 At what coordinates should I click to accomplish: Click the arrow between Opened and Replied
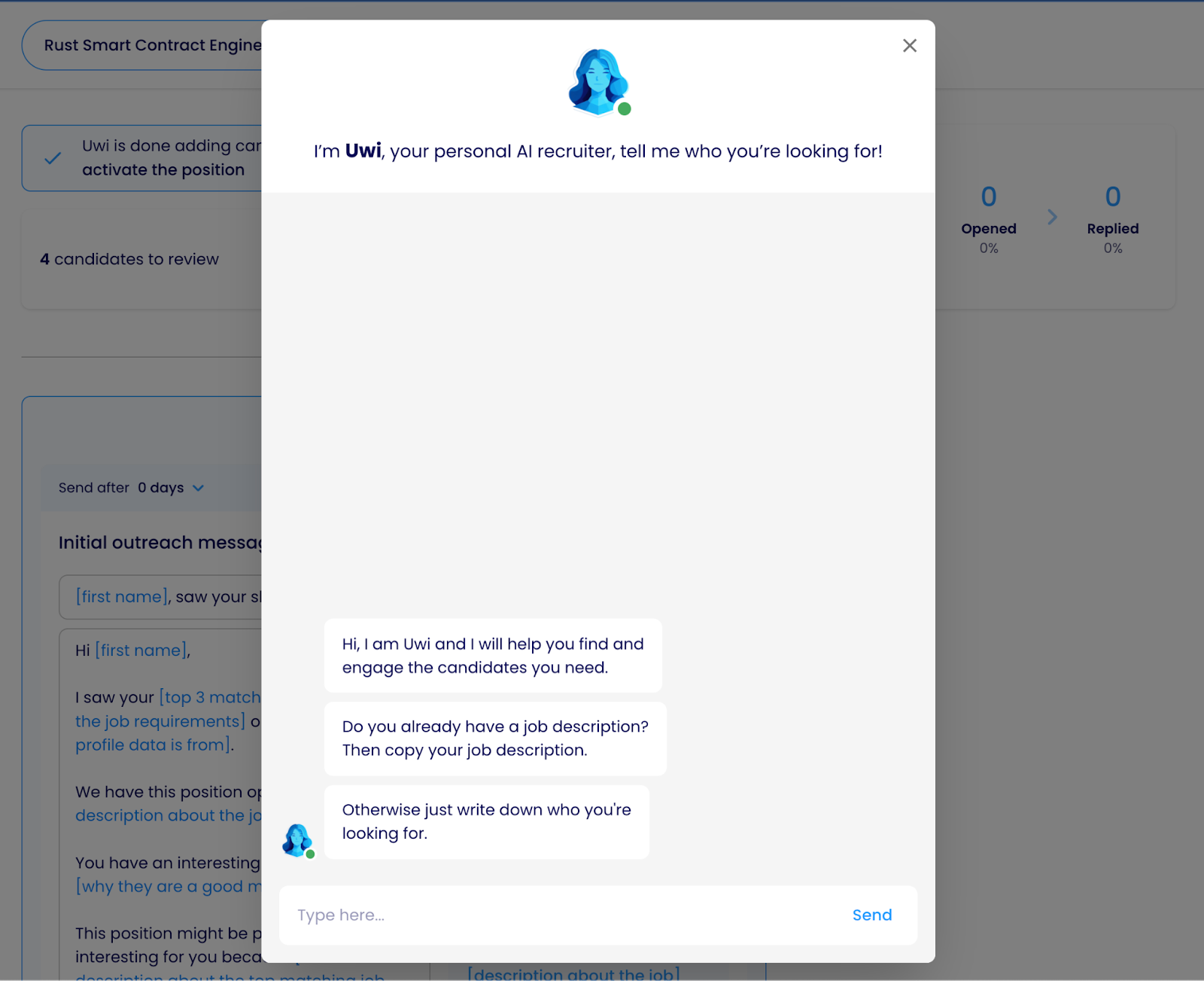pyautogui.click(x=1052, y=218)
